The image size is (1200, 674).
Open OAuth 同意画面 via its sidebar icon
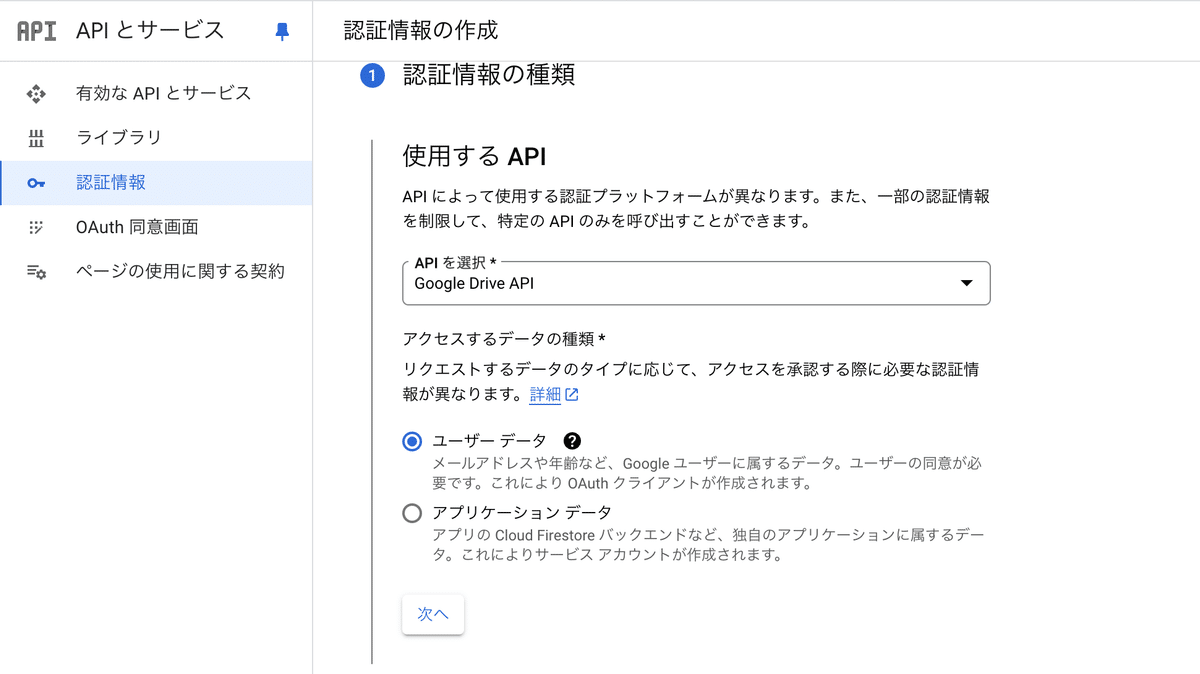37,227
